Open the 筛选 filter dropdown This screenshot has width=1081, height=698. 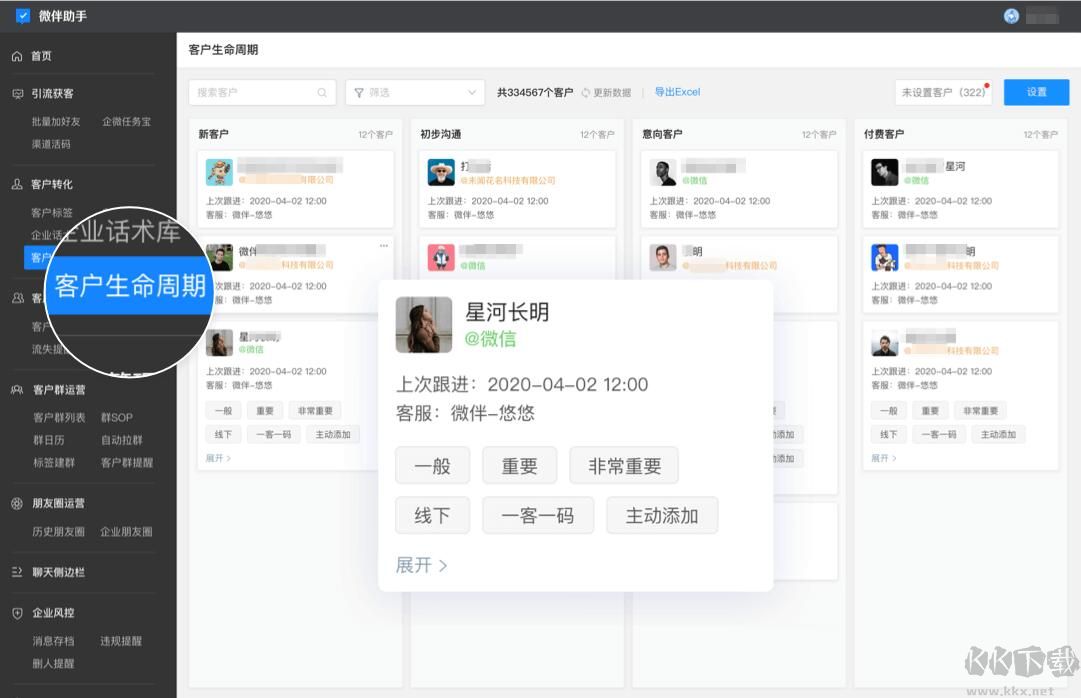click(x=415, y=92)
